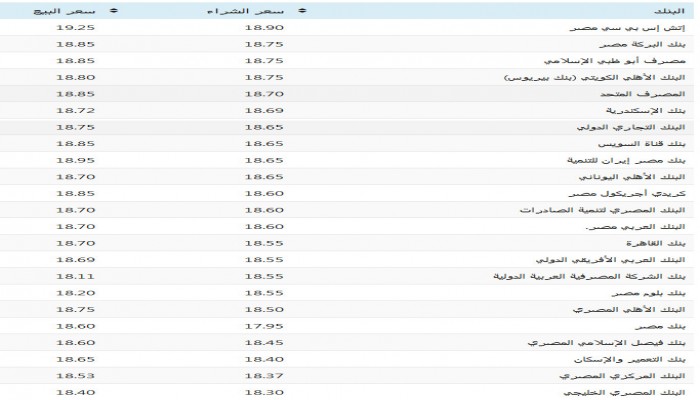Select the البنك المصري الخليجي bank name
Screen dimensions: 700x400
pyautogui.click(x=624, y=392)
